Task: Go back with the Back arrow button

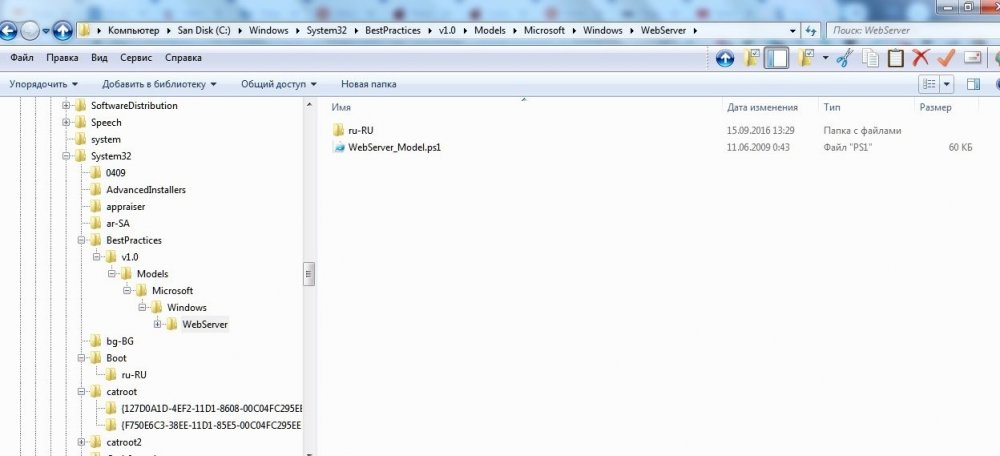Action: point(7,31)
